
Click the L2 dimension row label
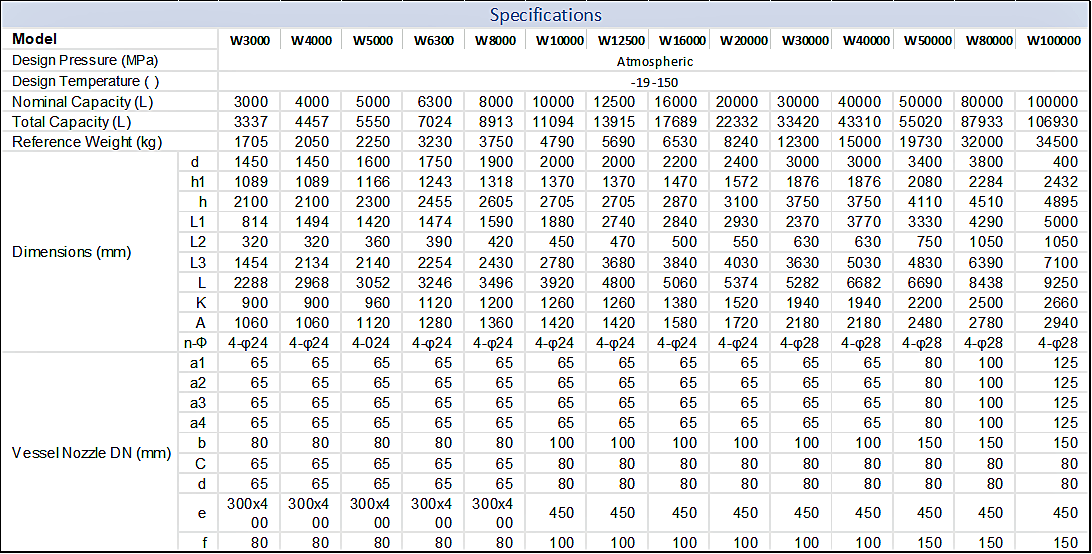(198, 242)
